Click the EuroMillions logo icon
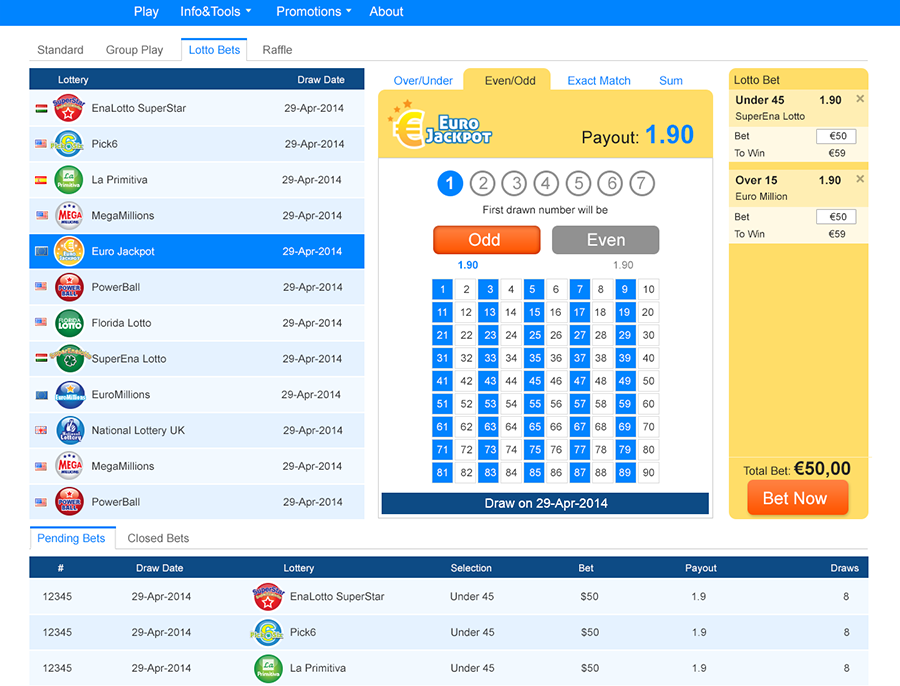The height and width of the screenshot is (686, 900). [x=68, y=395]
